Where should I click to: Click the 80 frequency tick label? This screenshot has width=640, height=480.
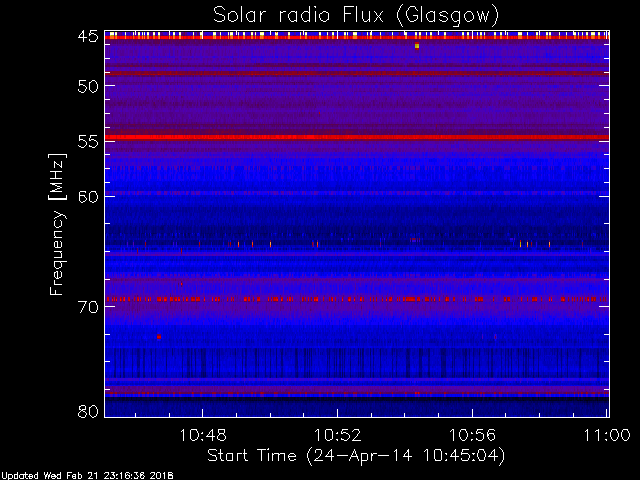88,411
